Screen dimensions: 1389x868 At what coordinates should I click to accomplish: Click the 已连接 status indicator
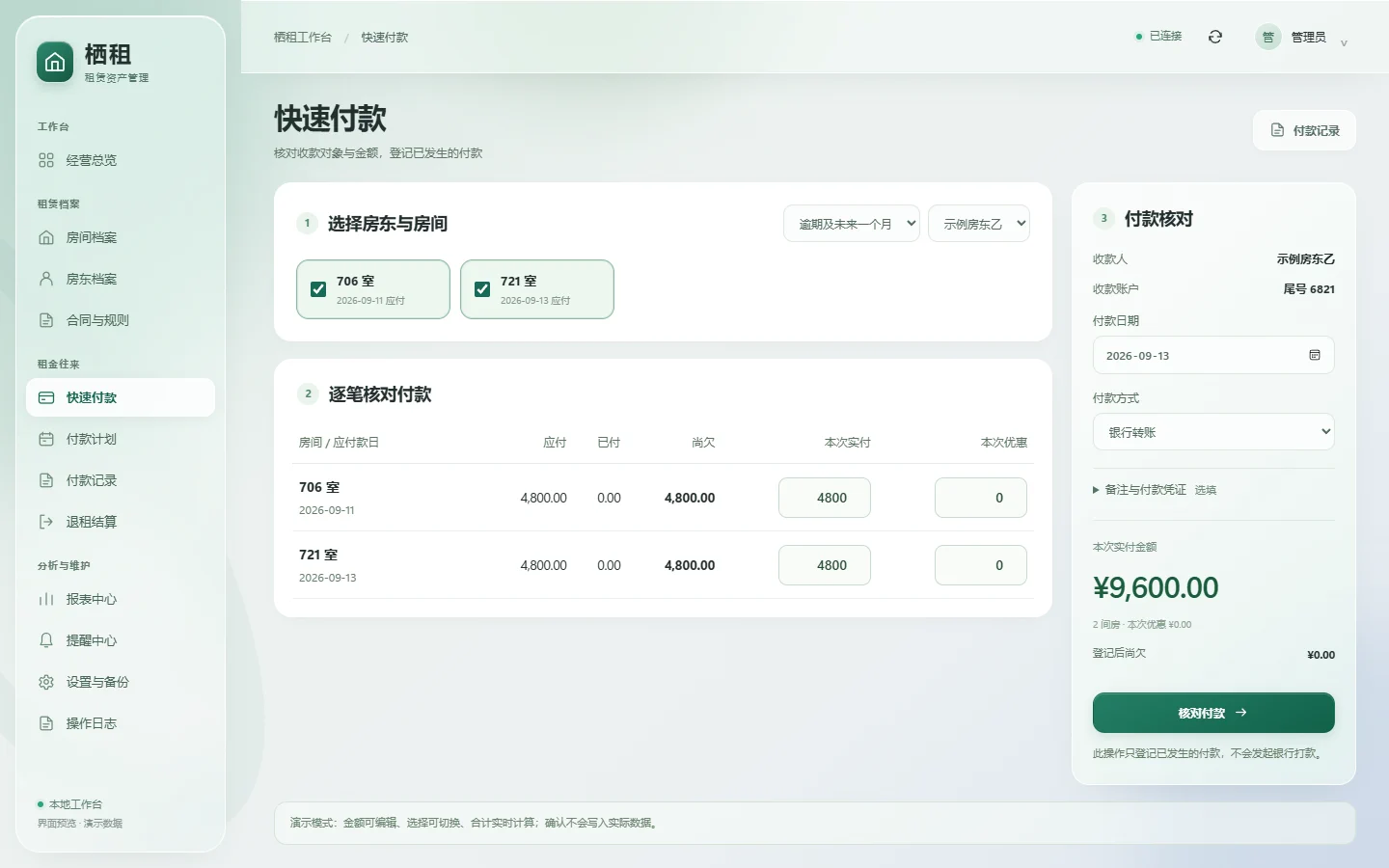1158,36
